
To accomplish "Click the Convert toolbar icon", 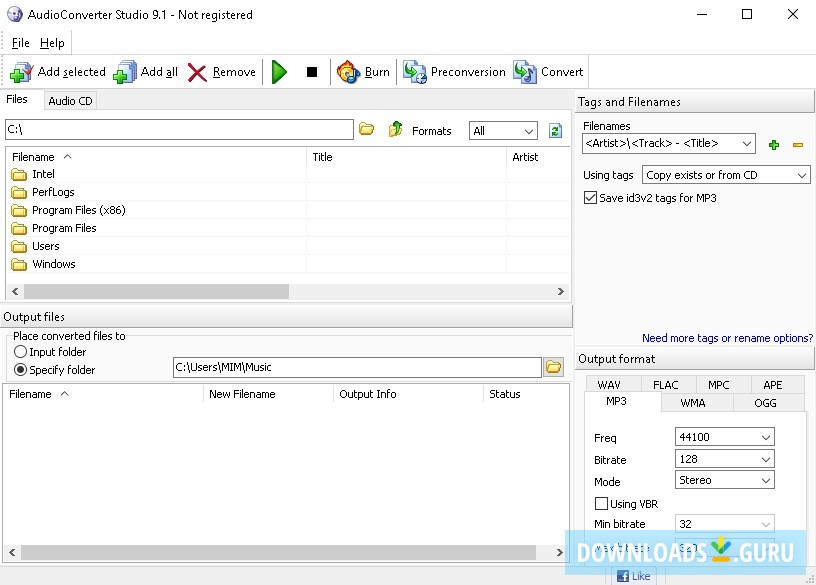I will click(x=525, y=72).
